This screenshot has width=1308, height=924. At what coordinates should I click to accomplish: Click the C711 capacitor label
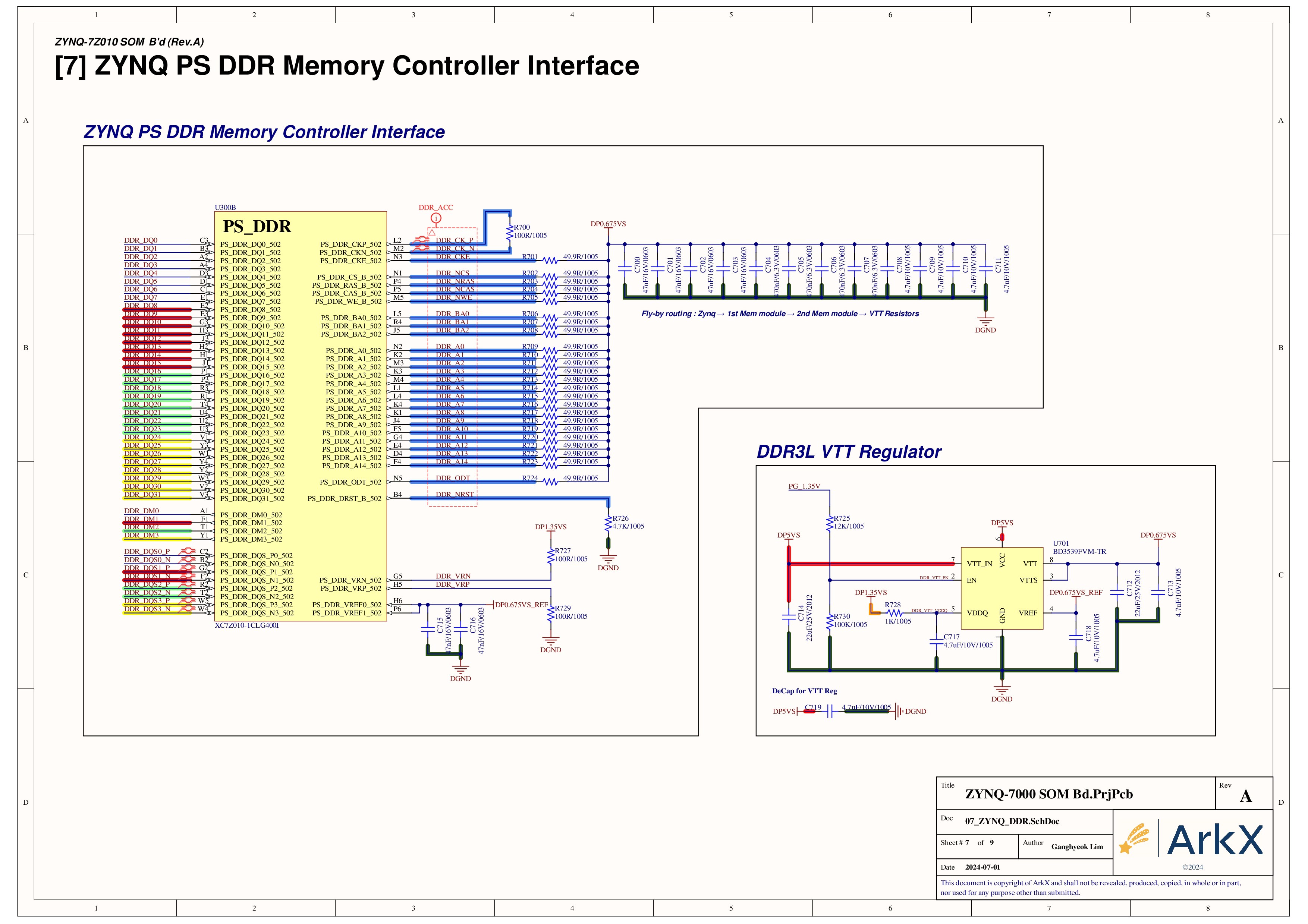tap(998, 265)
